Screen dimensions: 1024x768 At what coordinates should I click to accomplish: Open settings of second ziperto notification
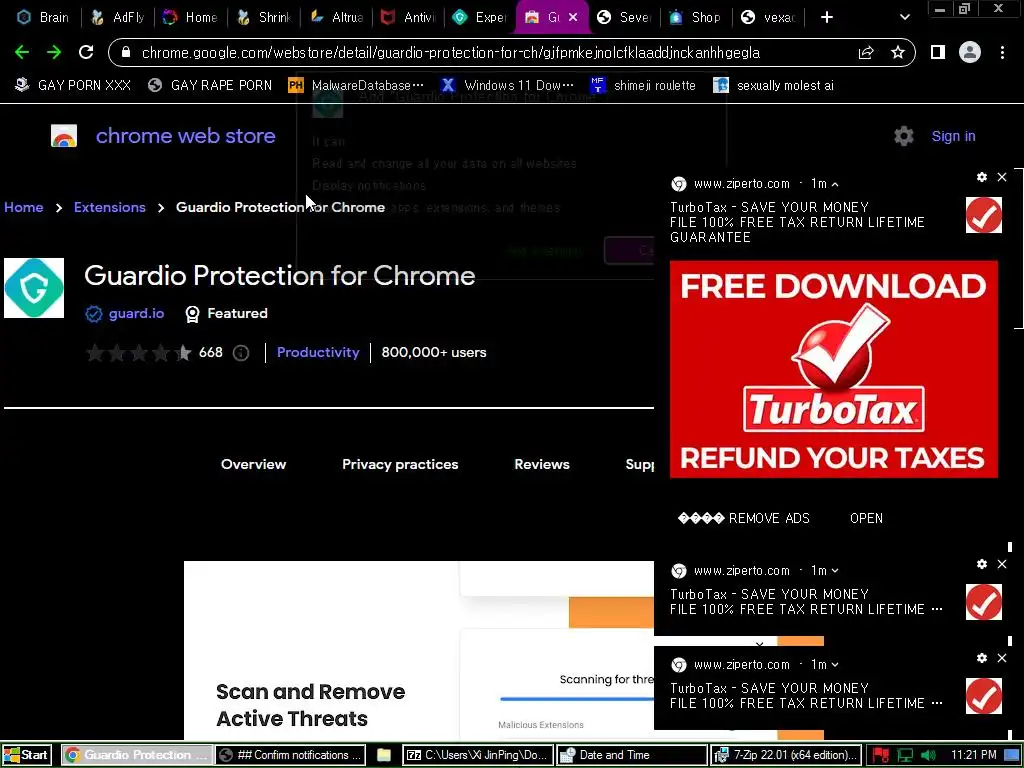[x=982, y=564]
